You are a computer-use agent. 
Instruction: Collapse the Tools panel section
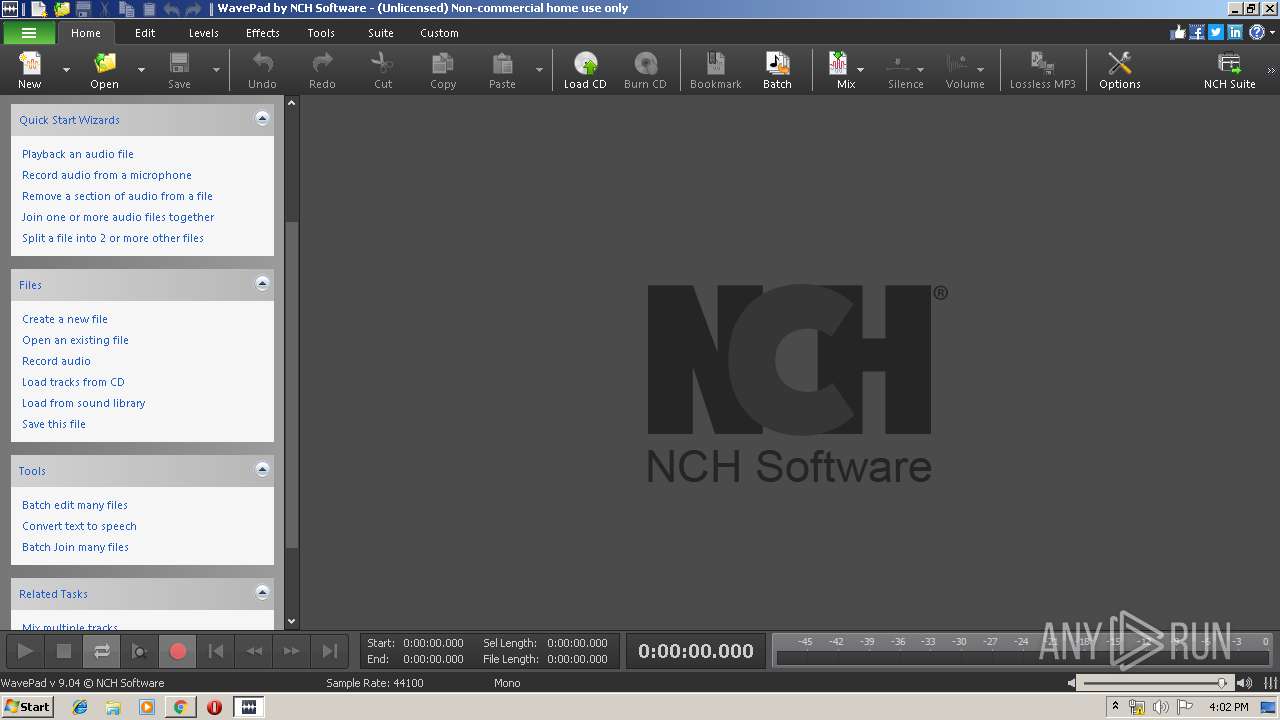[262, 470]
